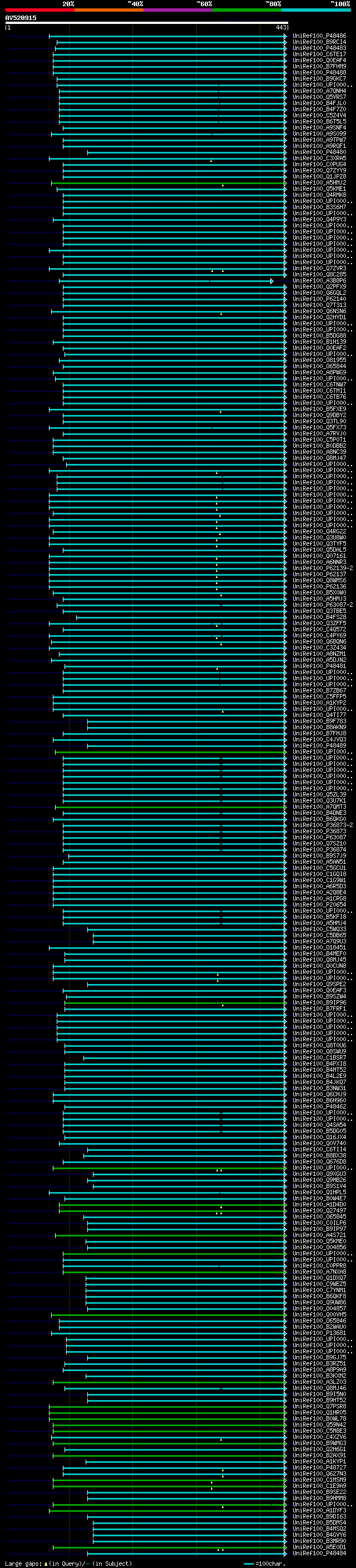Viewport: 356px width, 1568px height.
Task: Select hit label UniRef100_B9GKC7
Action: pos(319,78)
